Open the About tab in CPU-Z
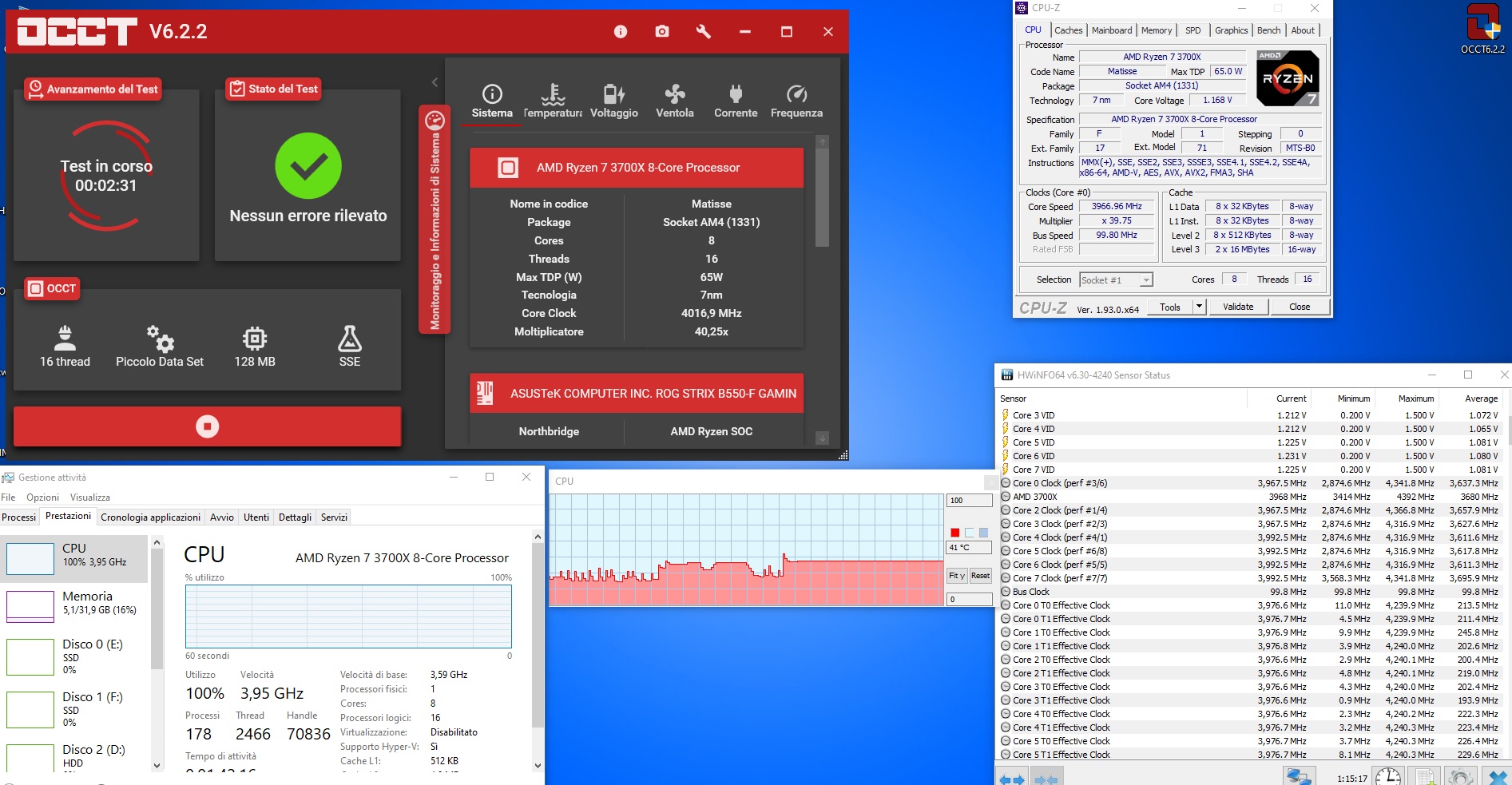The width and height of the screenshot is (1512, 785). pyautogui.click(x=1303, y=30)
